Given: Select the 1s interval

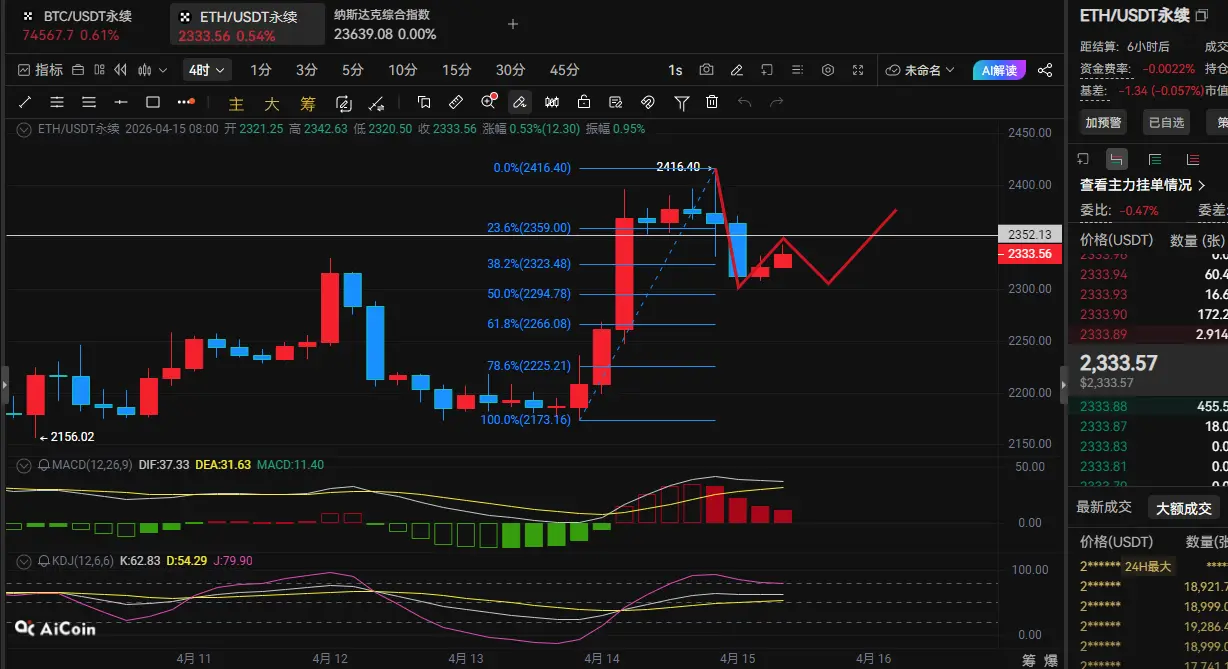Looking at the screenshot, I should coord(676,70).
